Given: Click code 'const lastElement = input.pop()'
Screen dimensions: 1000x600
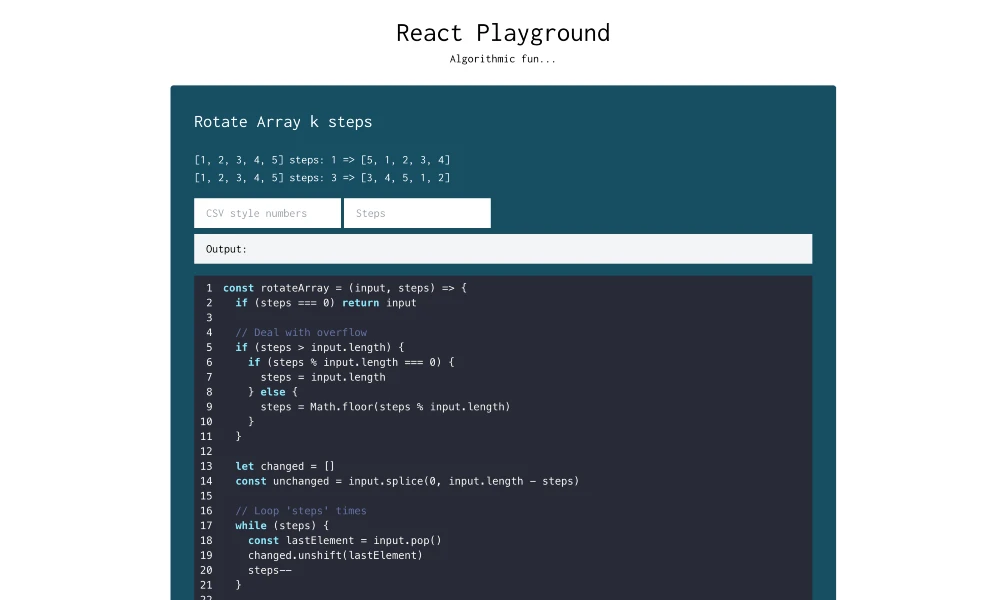Looking at the screenshot, I should point(344,540).
